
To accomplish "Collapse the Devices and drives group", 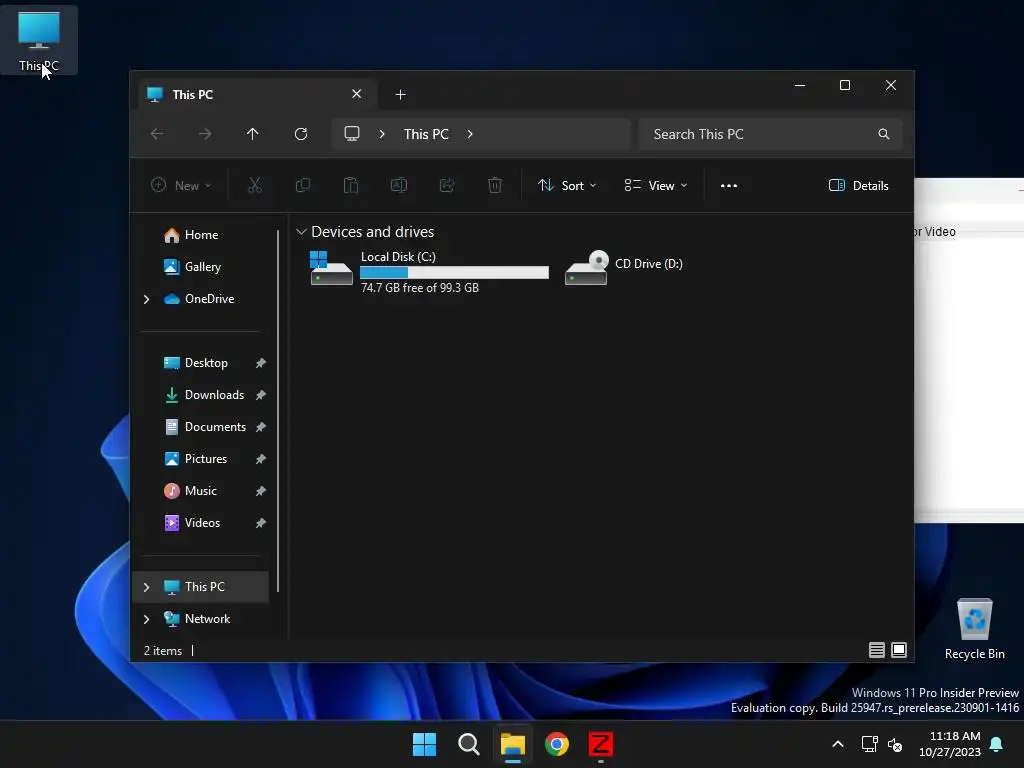I will (x=301, y=232).
